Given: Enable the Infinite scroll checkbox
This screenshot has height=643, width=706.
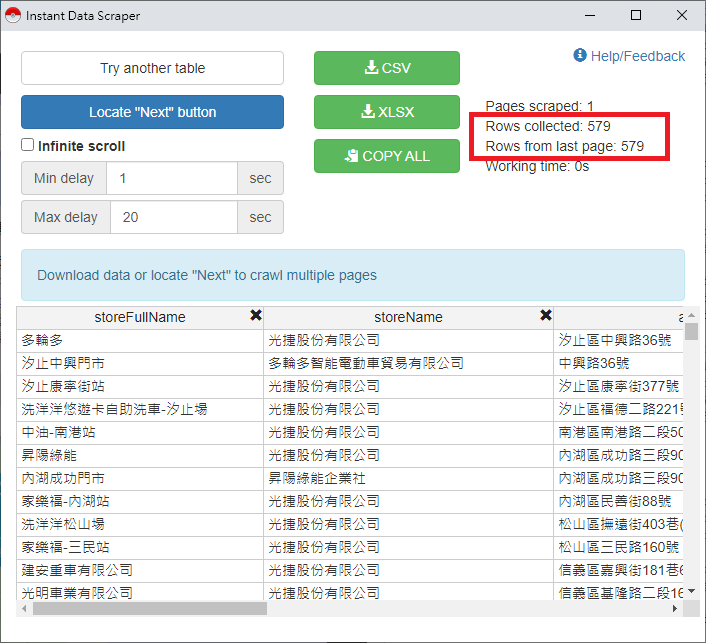Looking at the screenshot, I should [x=27, y=145].
